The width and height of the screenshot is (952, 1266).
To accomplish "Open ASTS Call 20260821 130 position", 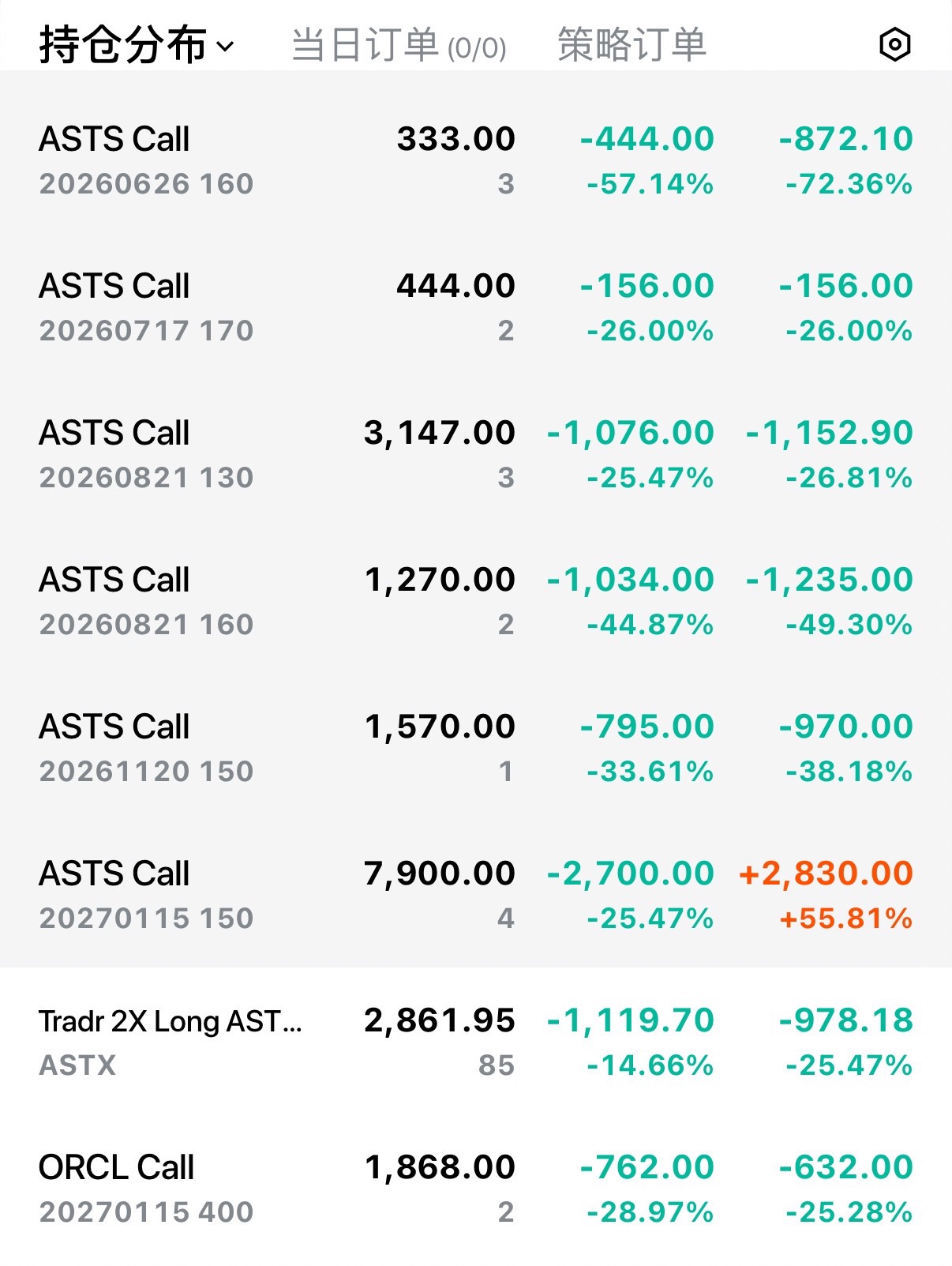I will point(476,455).
